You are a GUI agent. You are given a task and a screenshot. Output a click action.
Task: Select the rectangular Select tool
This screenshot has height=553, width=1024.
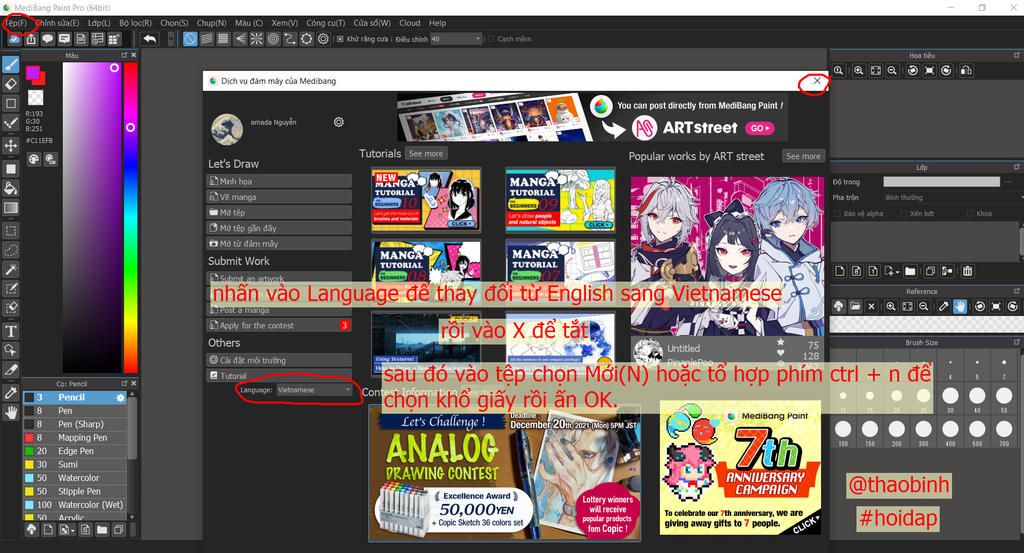[11, 230]
